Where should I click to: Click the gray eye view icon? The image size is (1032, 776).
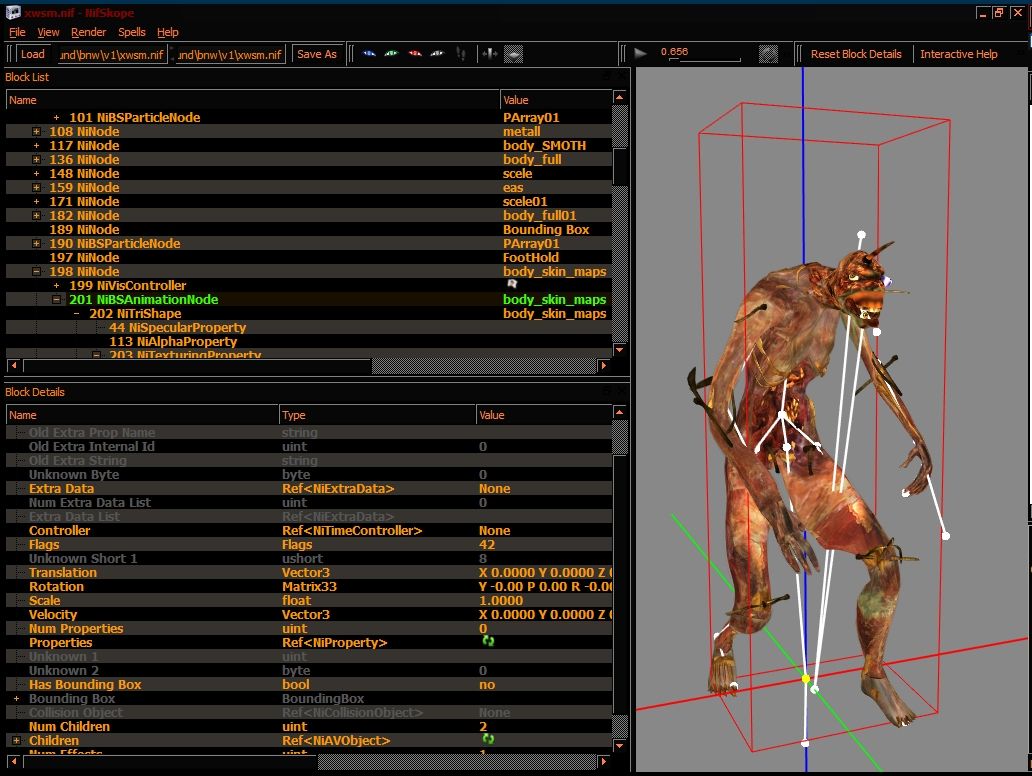click(x=437, y=54)
